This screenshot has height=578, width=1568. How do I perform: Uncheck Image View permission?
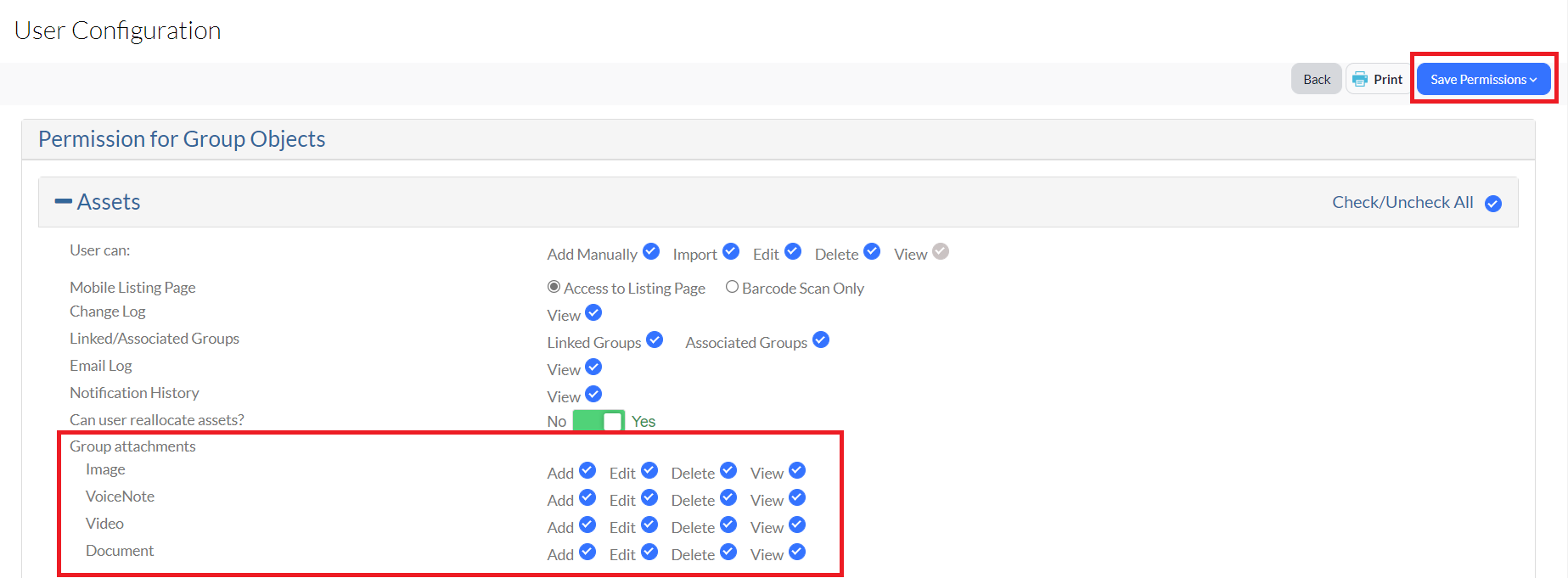point(797,470)
